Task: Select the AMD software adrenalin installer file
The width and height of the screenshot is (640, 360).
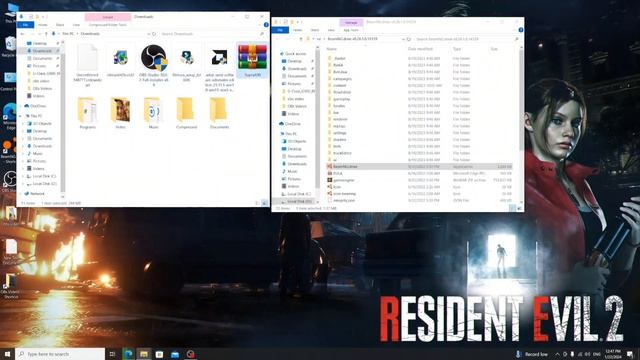Action: pos(220,67)
